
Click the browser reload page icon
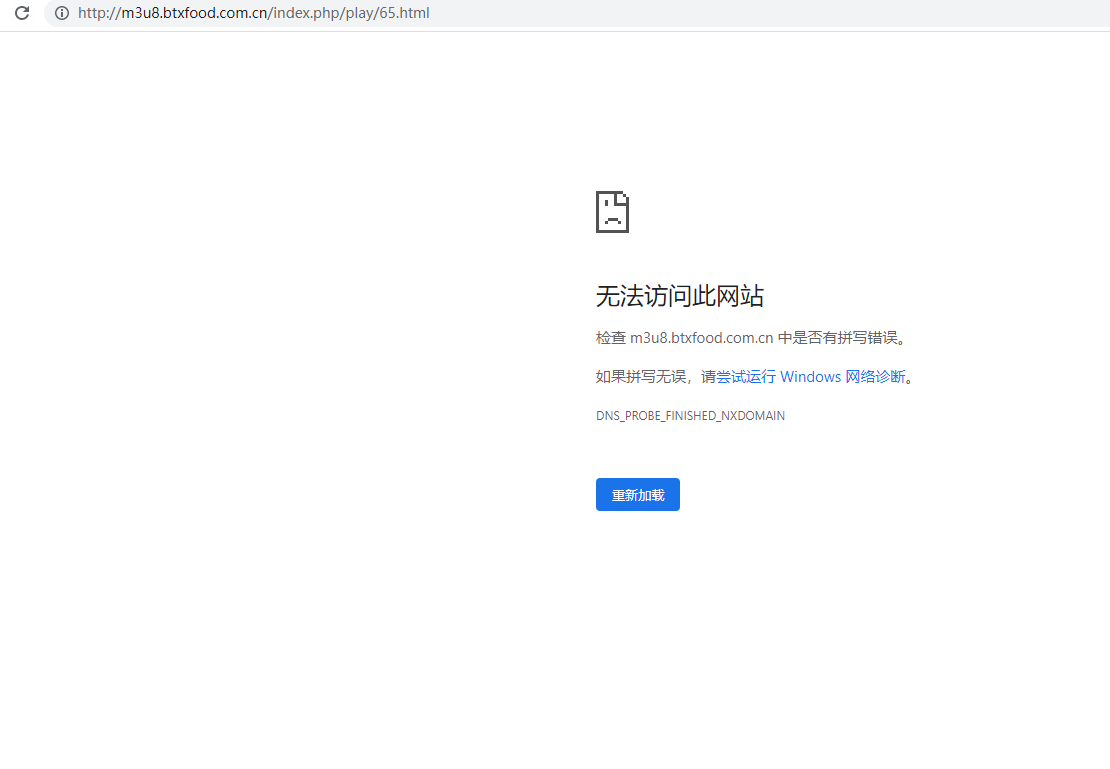click(21, 13)
